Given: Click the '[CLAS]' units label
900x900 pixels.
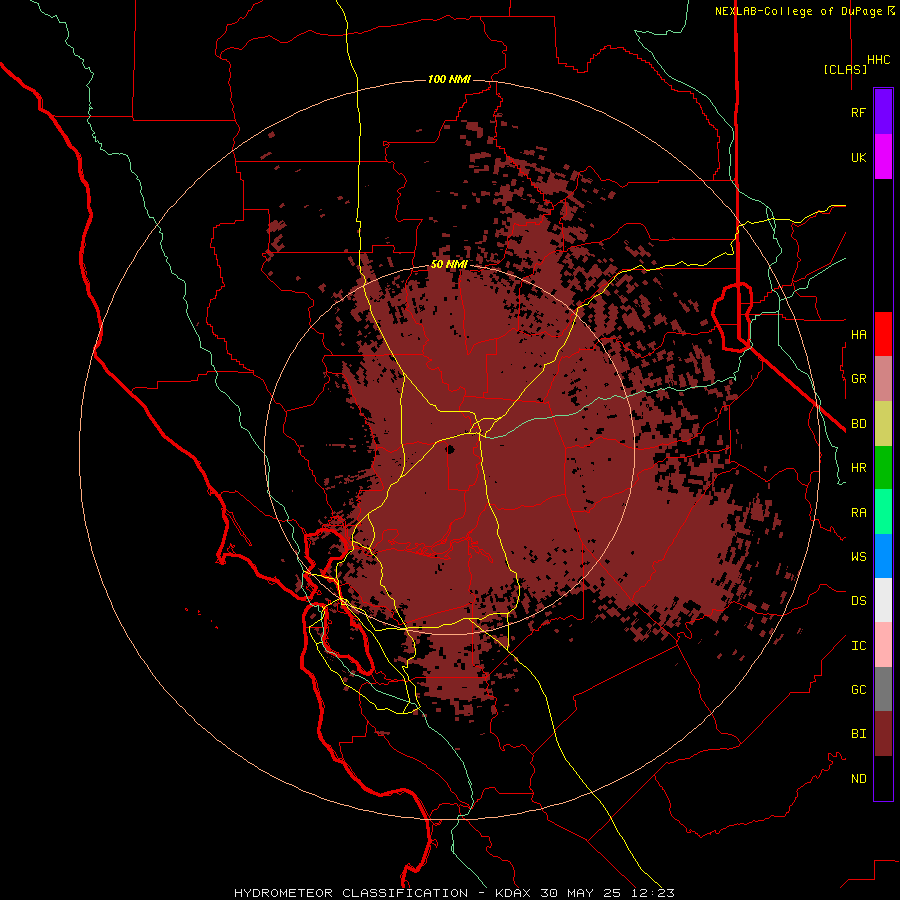Looking at the screenshot, I should [x=845, y=70].
